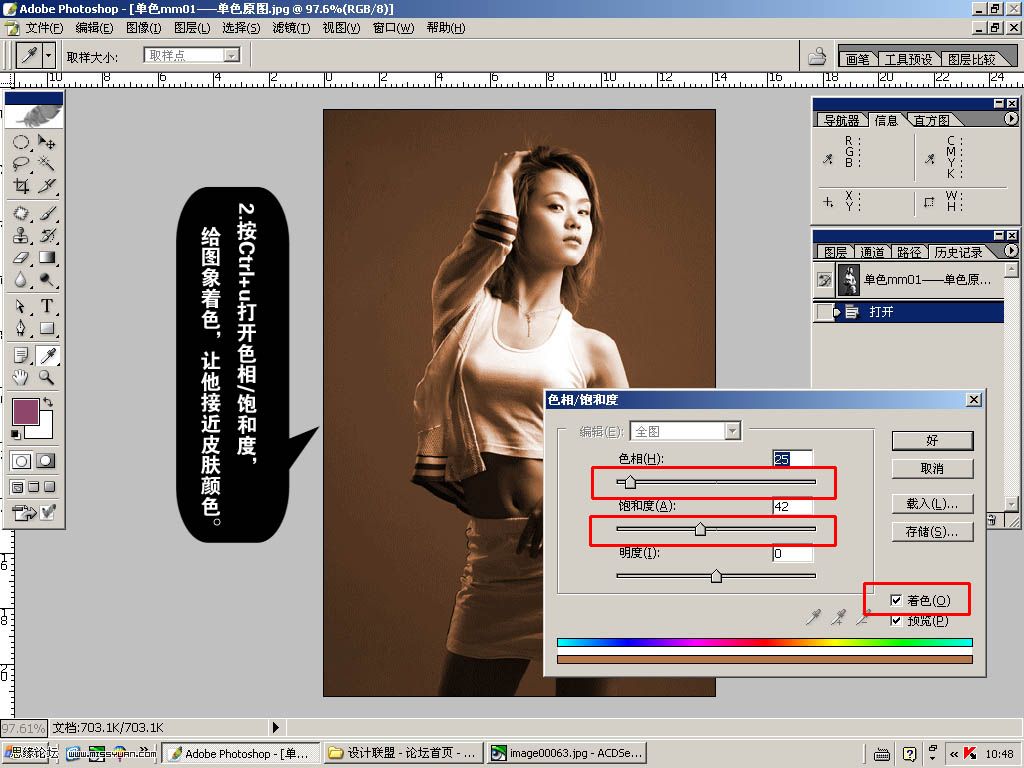Select the Hand tool
The height and width of the screenshot is (768, 1024).
[21, 377]
